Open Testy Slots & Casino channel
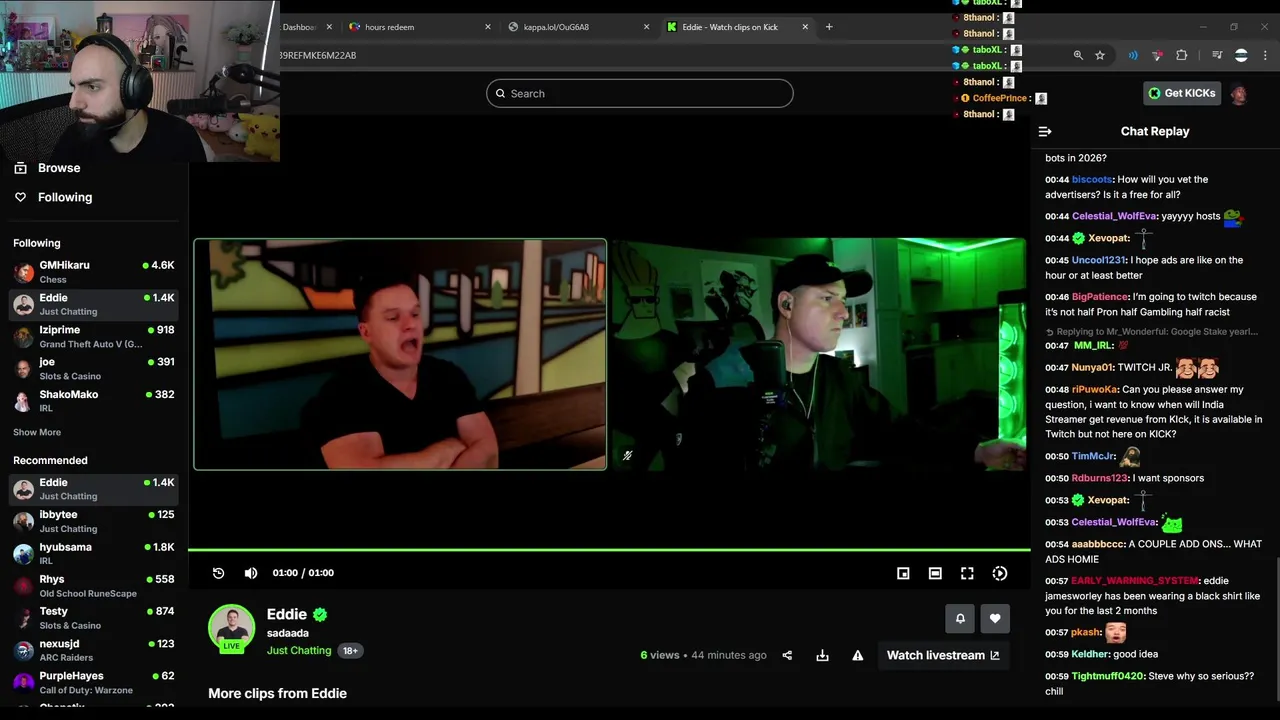1280x720 pixels. (95, 618)
